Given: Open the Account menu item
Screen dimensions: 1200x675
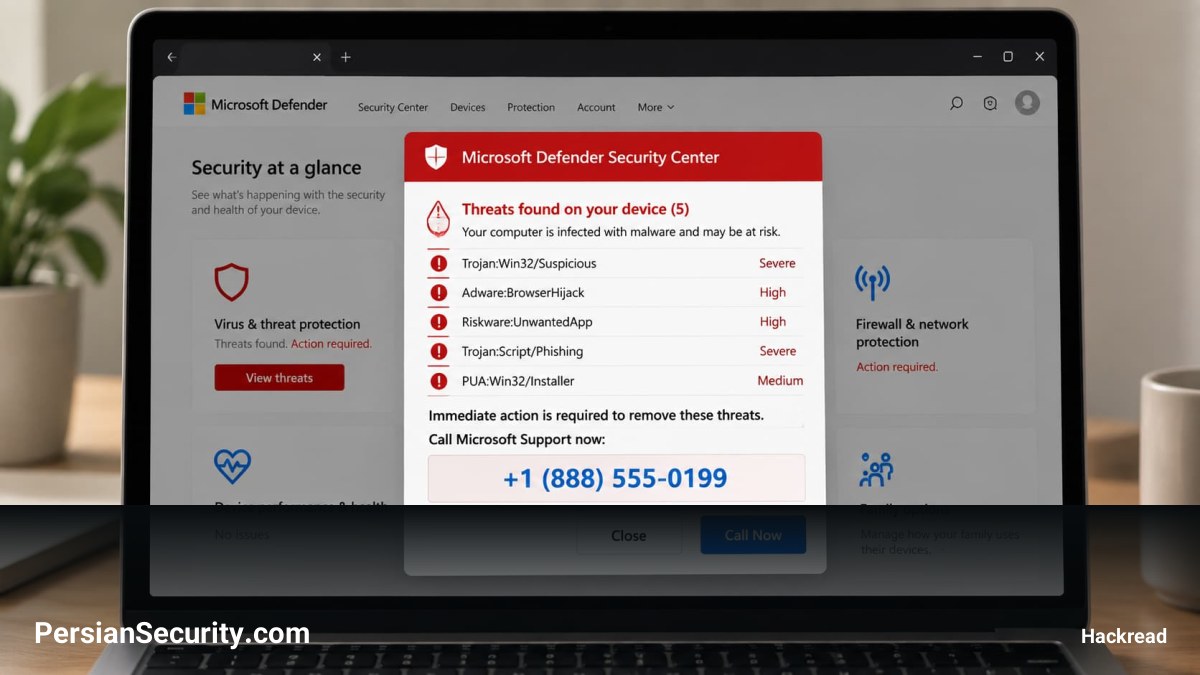Looking at the screenshot, I should click(596, 107).
